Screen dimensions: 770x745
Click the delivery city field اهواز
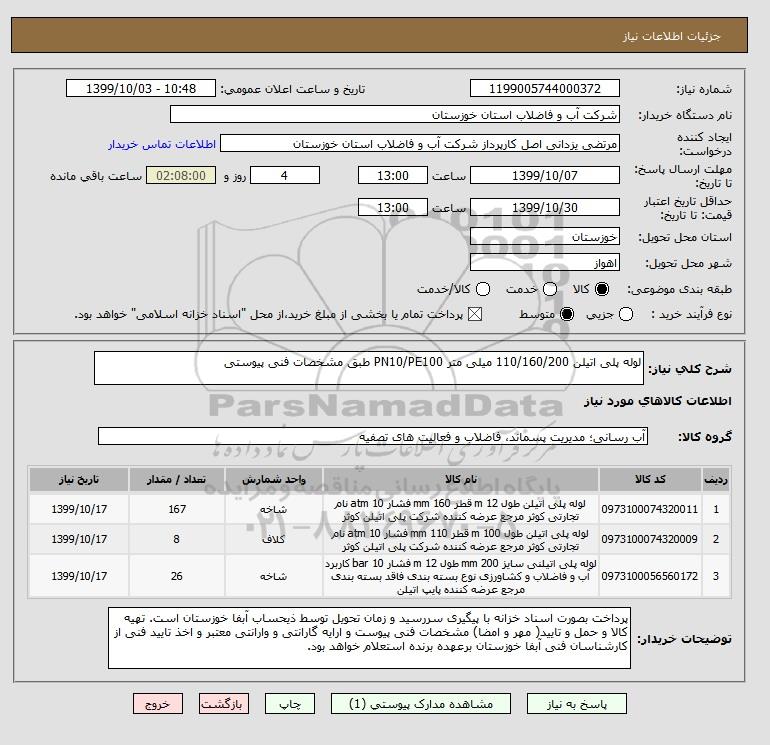pos(545,262)
